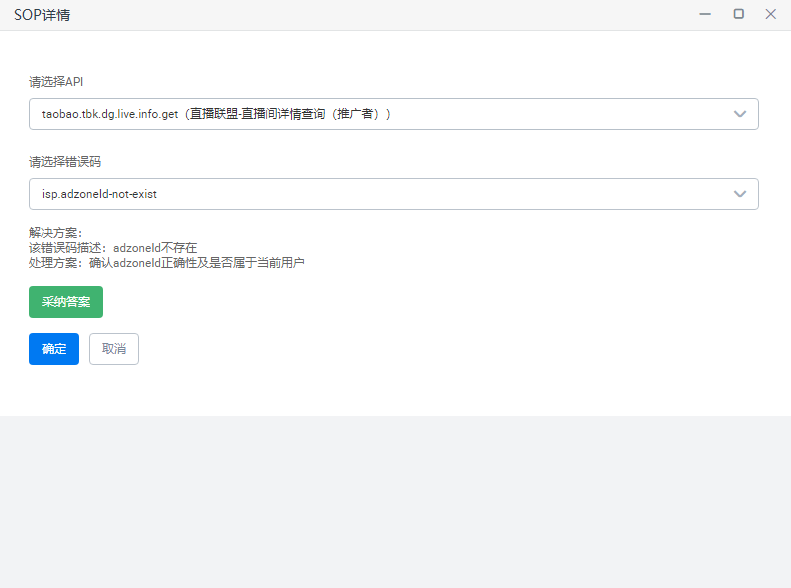This screenshot has height=588, width=791.
Task: Confirm with the blue 确定 button
Action: click(54, 348)
